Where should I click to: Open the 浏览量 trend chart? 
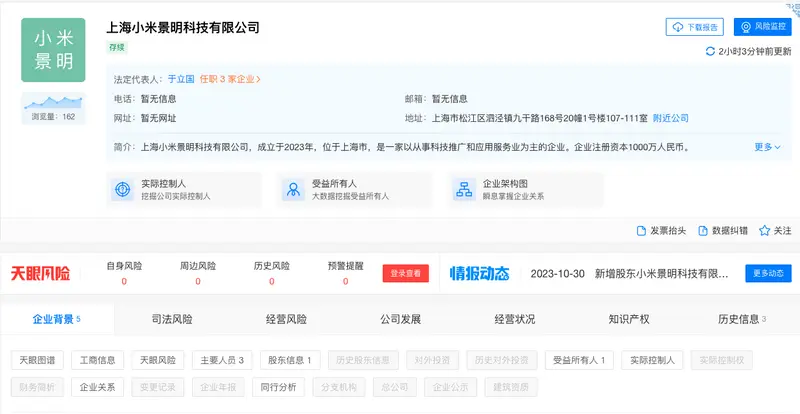[53, 108]
